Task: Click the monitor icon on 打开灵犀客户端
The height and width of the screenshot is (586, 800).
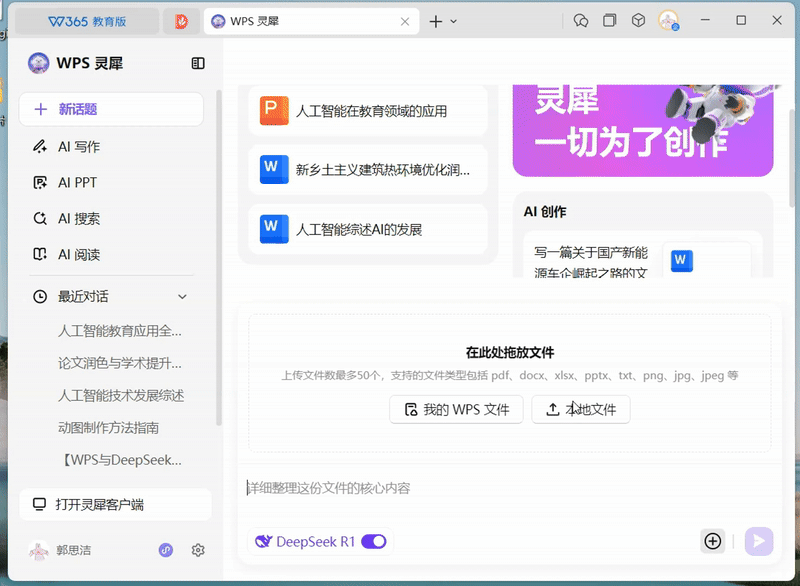Action: point(39,504)
